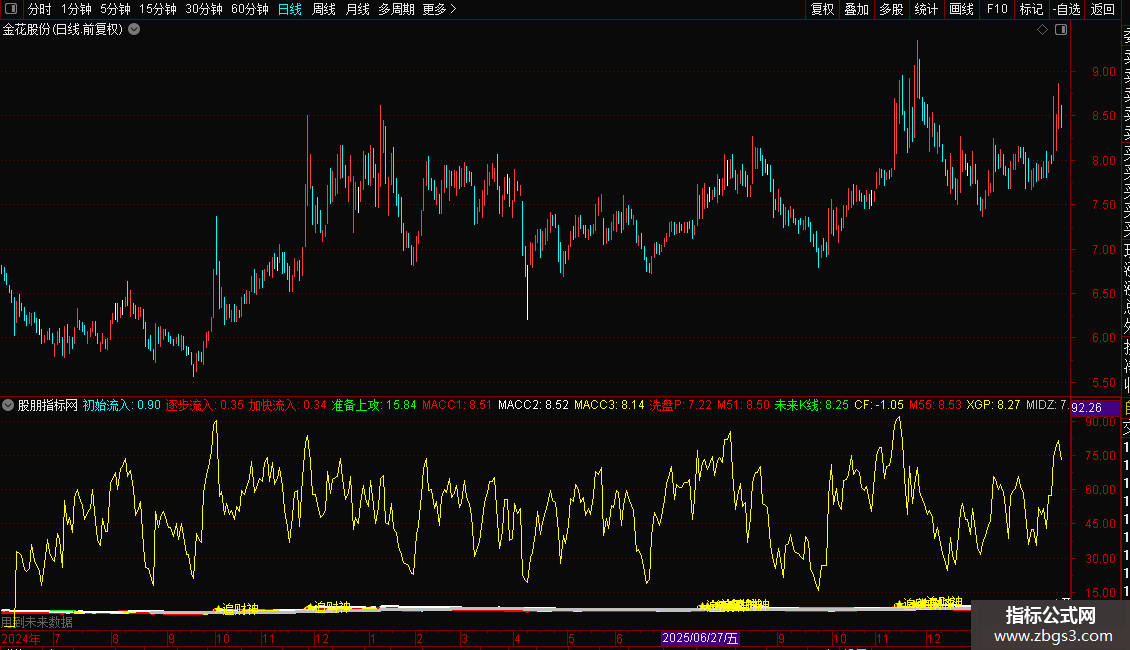Screen dimensions: 1130x650
Task: Click the XGP: 8.27 value
Action: 993,405
